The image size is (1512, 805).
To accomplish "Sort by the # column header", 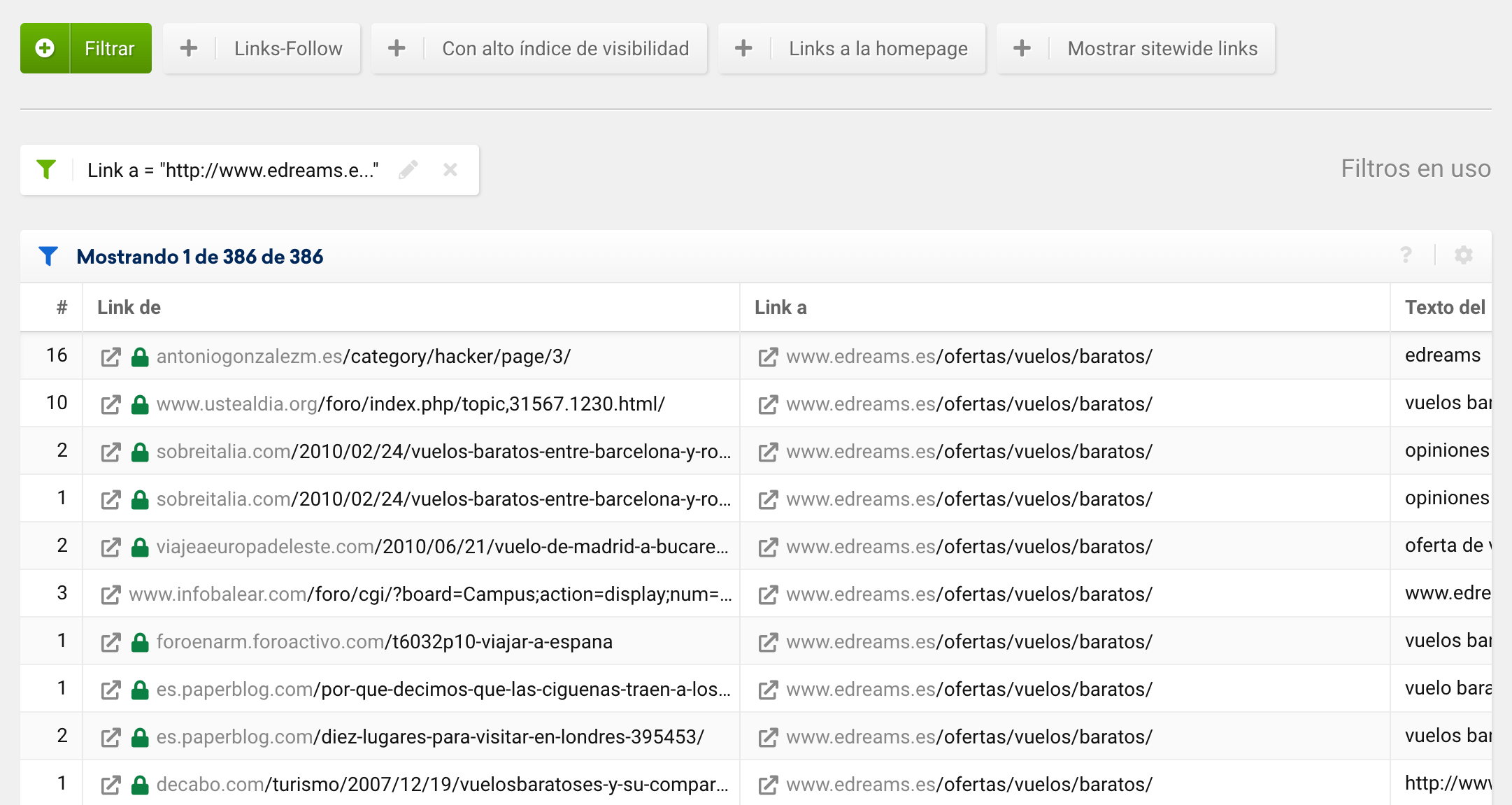I will 62,308.
